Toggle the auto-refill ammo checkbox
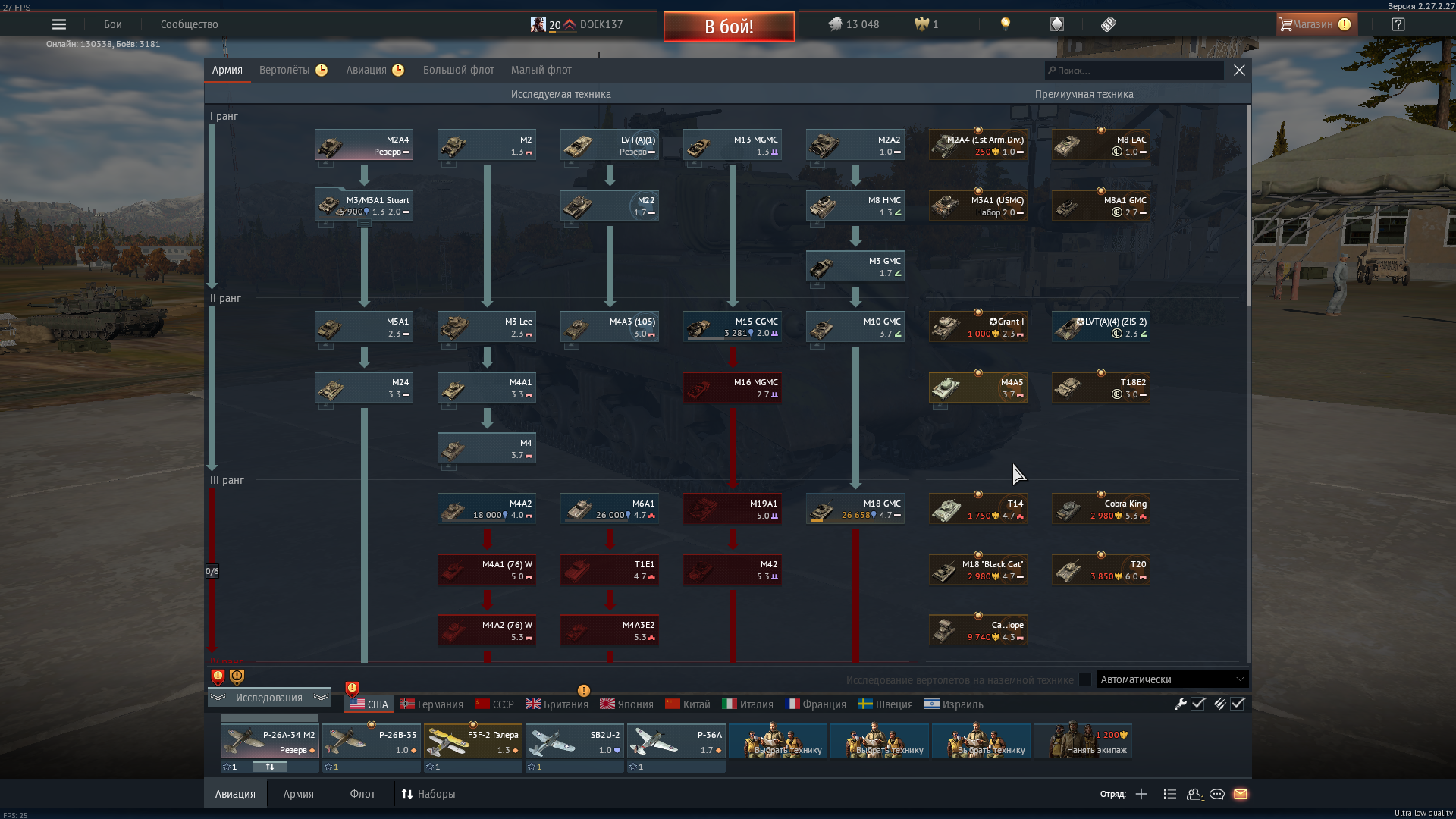The width and height of the screenshot is (1456, 819). click(1238, 704)
